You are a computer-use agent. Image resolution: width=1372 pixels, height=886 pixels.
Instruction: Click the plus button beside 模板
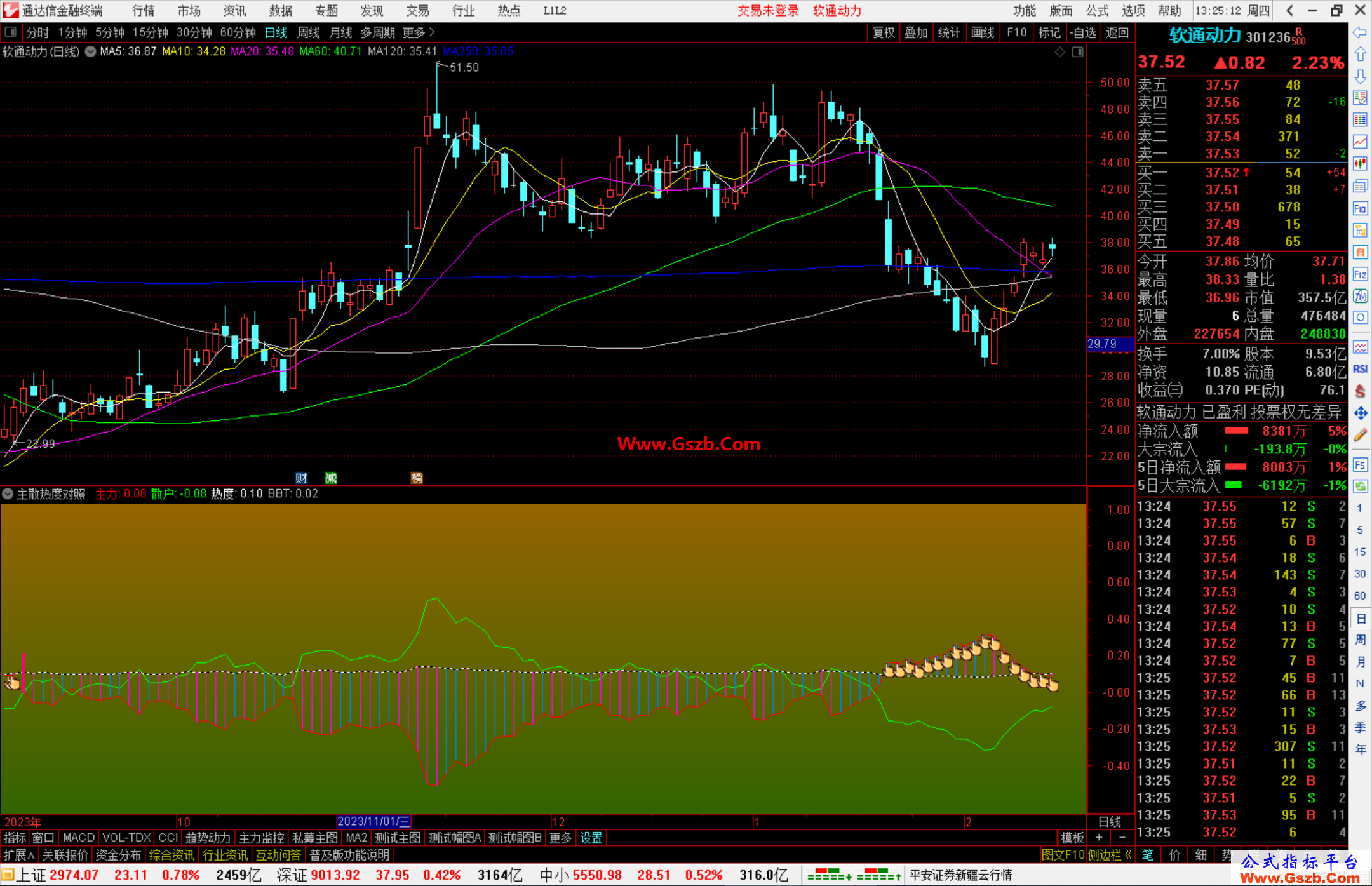pos(1099,838)
